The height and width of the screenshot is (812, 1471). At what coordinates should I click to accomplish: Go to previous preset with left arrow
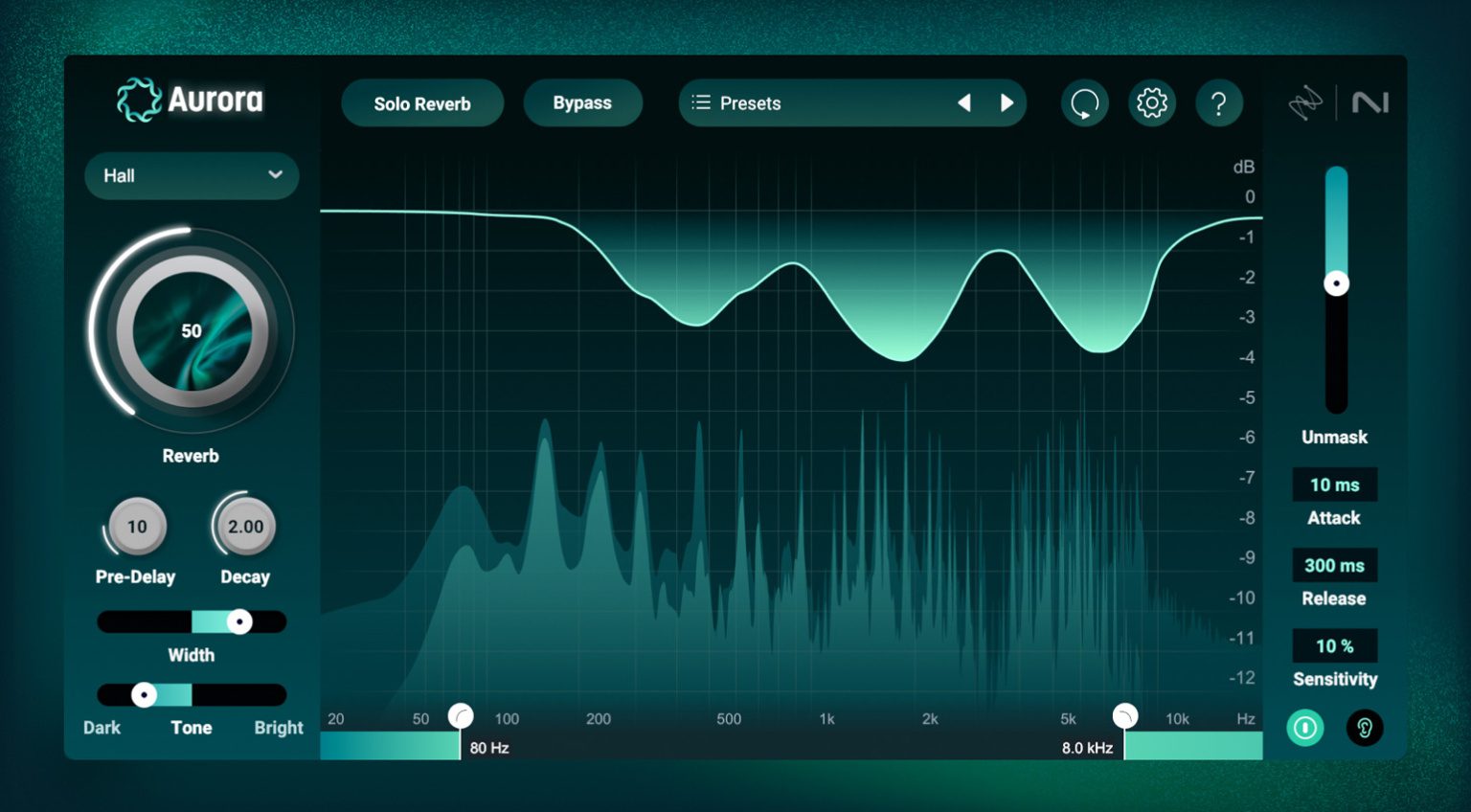[x=964, y=103]
